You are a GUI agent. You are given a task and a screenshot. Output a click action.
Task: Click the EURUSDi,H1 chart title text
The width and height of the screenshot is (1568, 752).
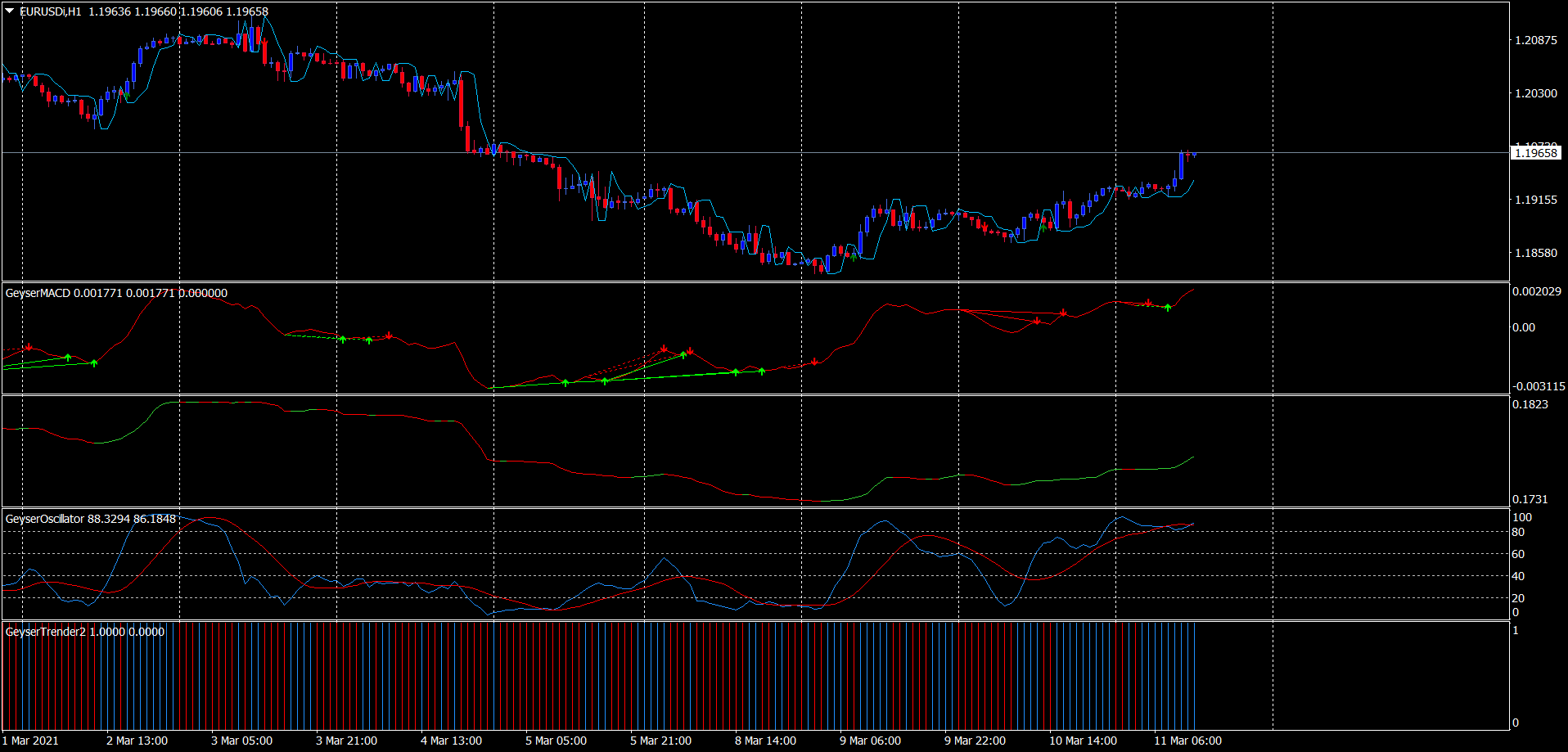51,11
